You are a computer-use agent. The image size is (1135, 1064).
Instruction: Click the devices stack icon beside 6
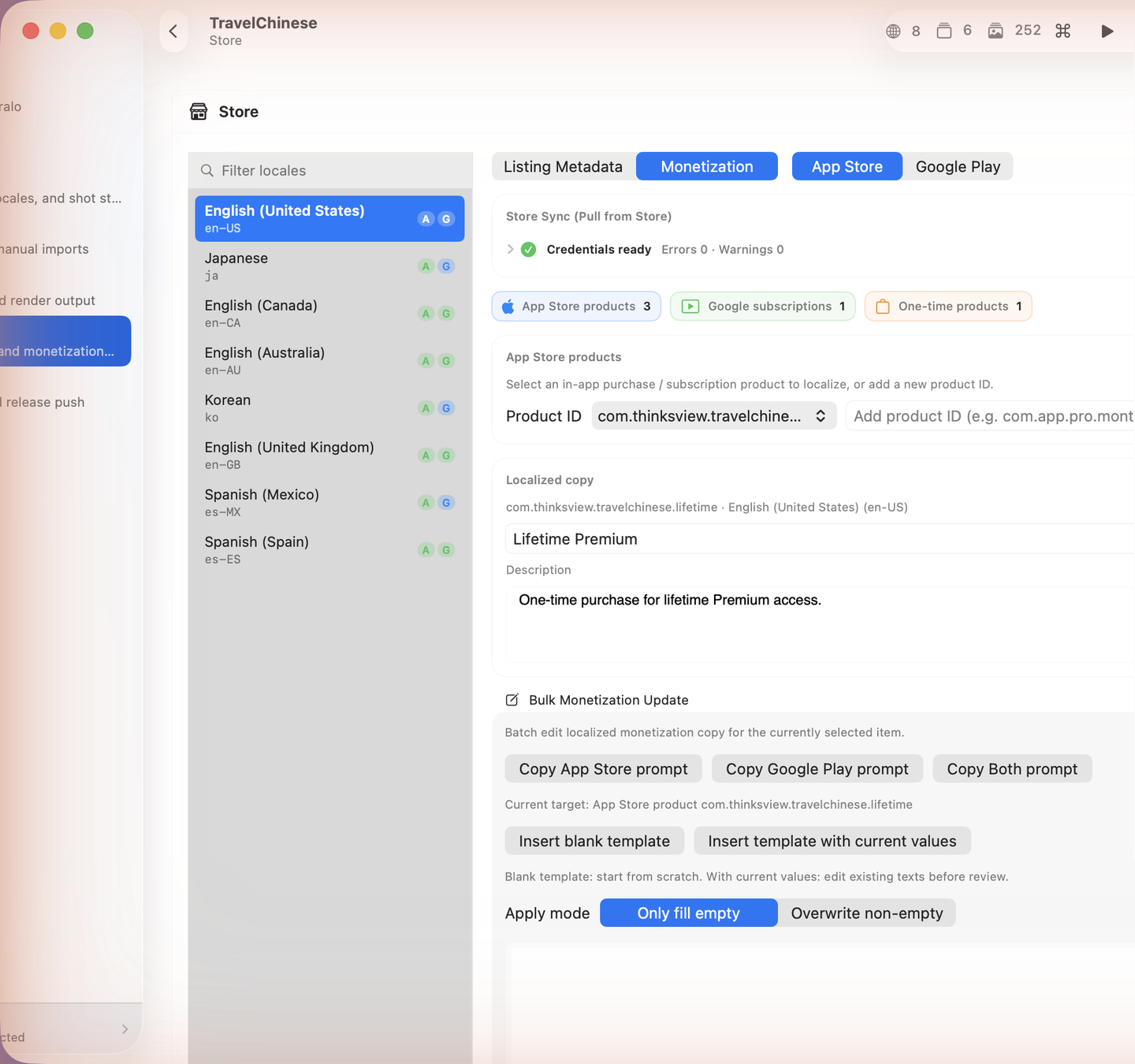tap(943, 31)
